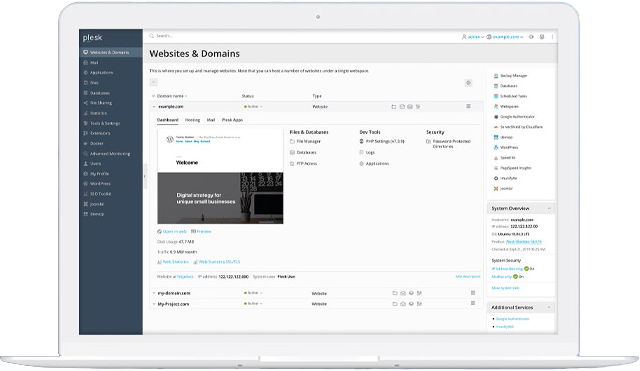Open the my-domain.com Active status dropdown
The height and width of the screenshot is (371, 640).
pyautogui.click(x=253, y=293)
